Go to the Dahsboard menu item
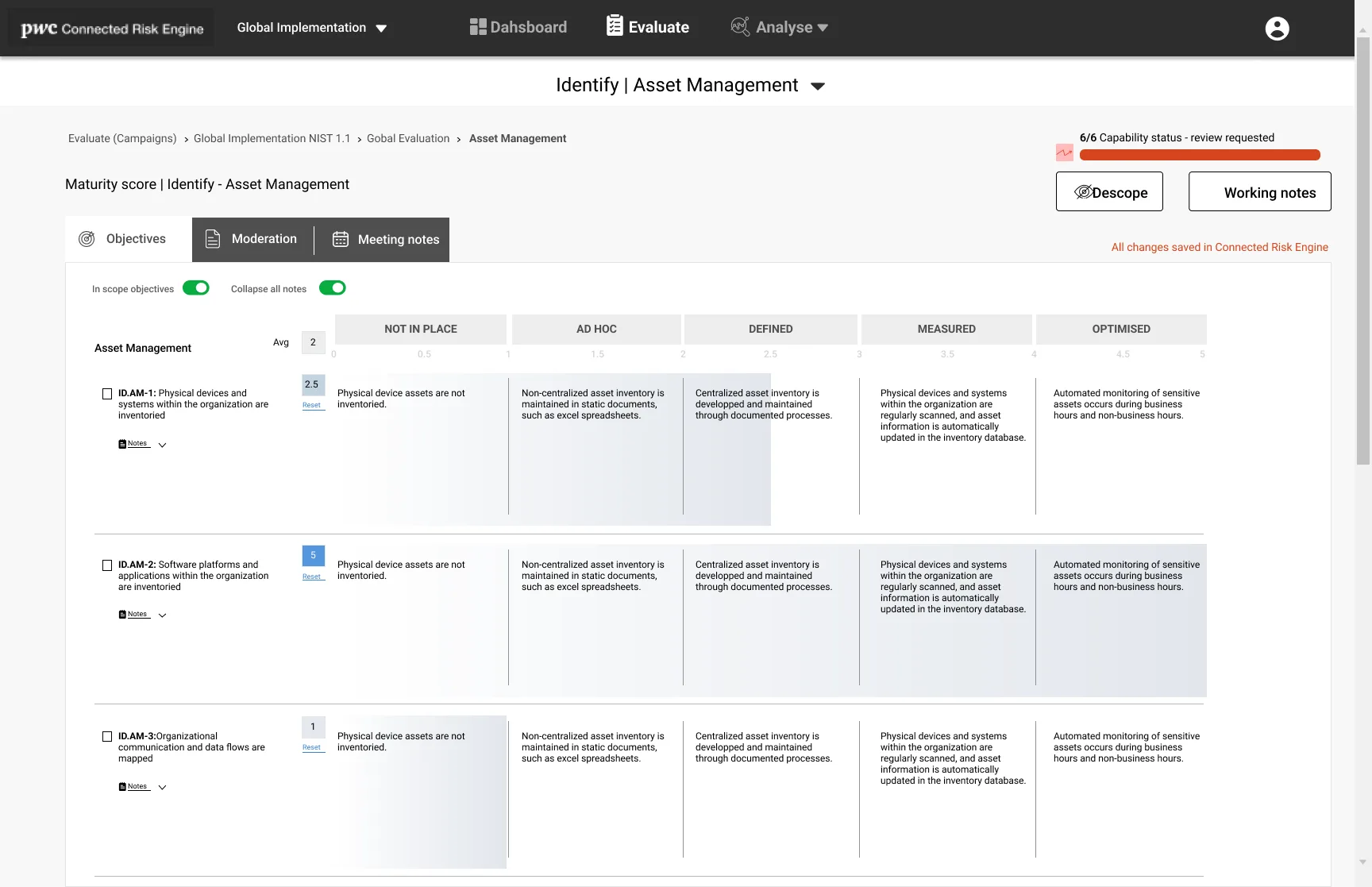The image size is (1372, 887). coord(518,27)
